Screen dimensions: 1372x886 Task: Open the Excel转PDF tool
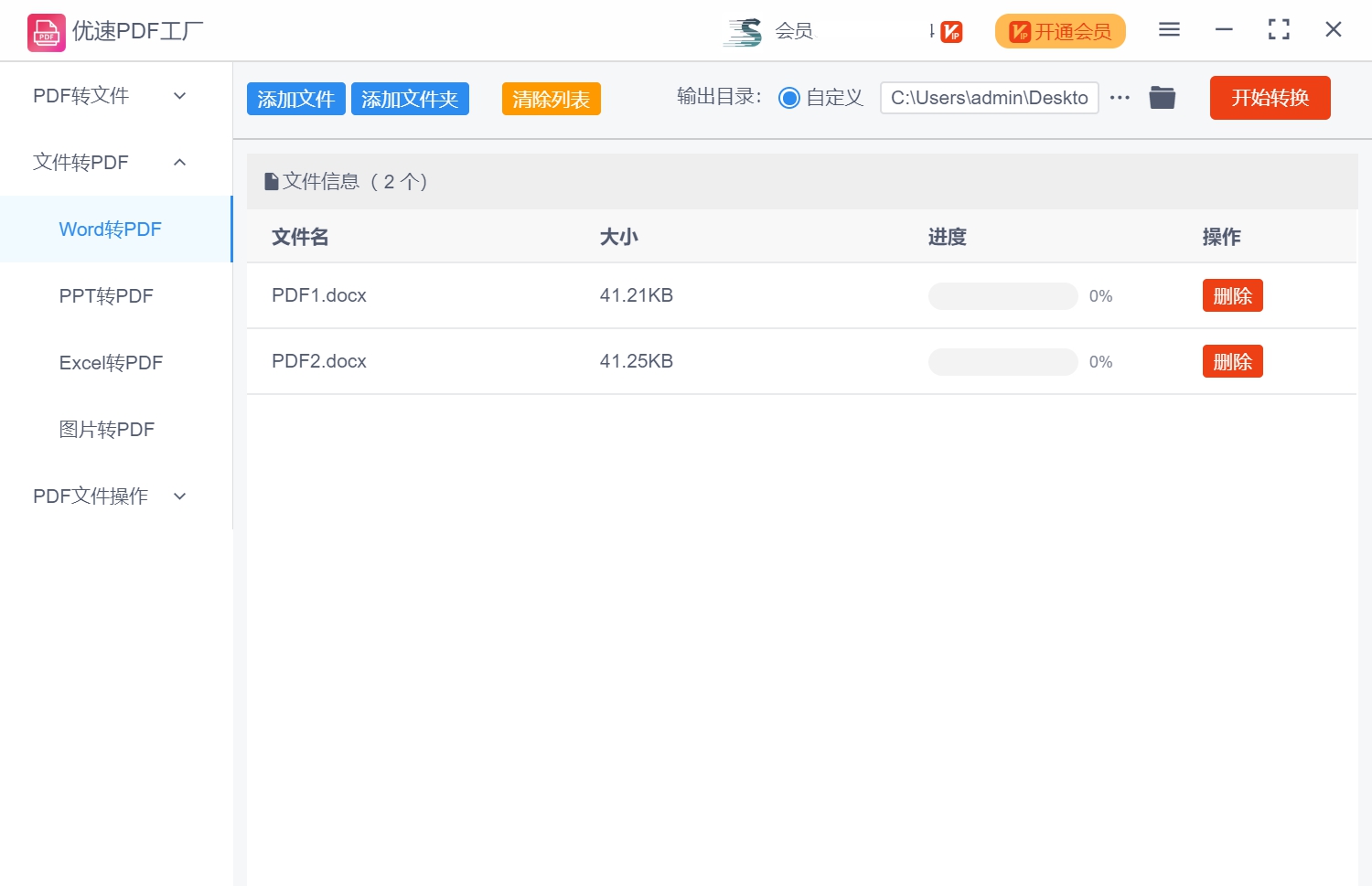[x=110, y=362]
